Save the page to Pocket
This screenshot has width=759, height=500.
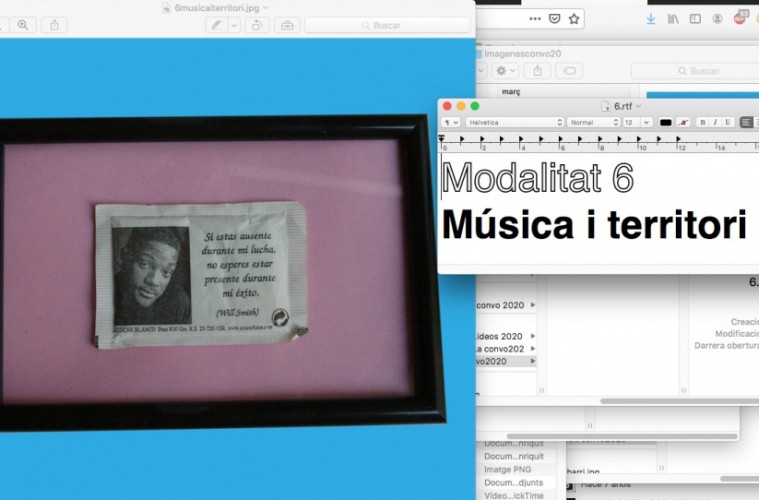[x=555, y=18]
